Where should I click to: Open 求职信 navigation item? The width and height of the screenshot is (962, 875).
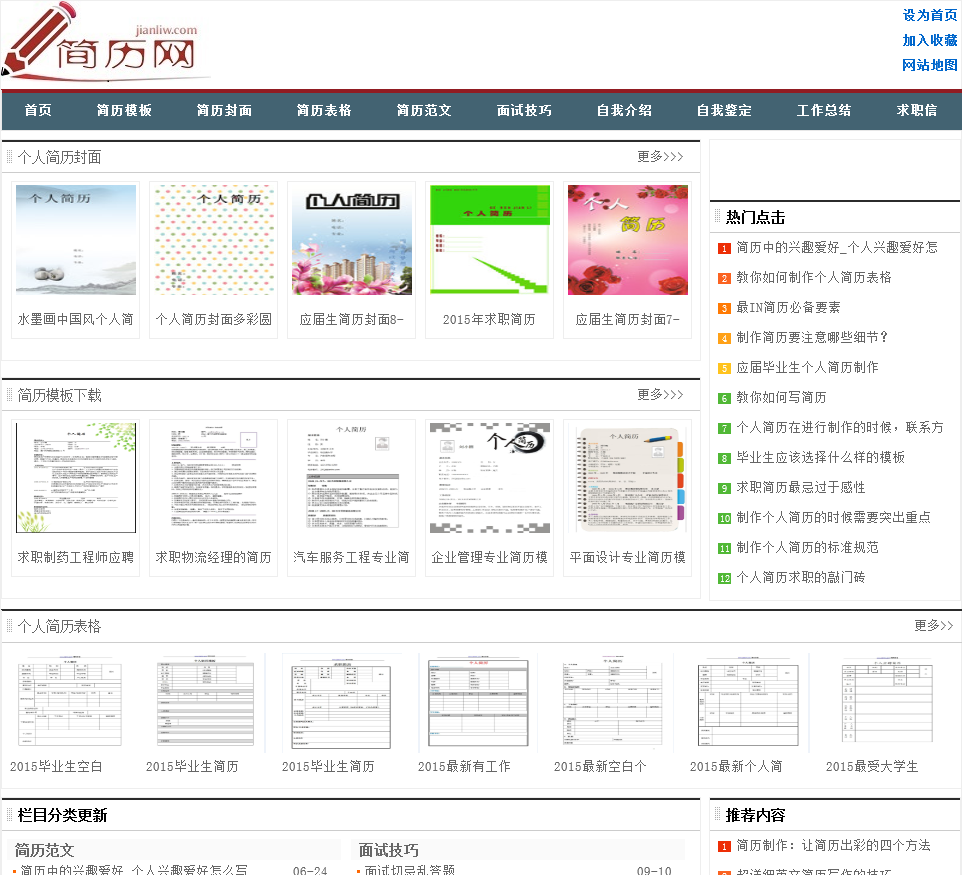[917, 110]
